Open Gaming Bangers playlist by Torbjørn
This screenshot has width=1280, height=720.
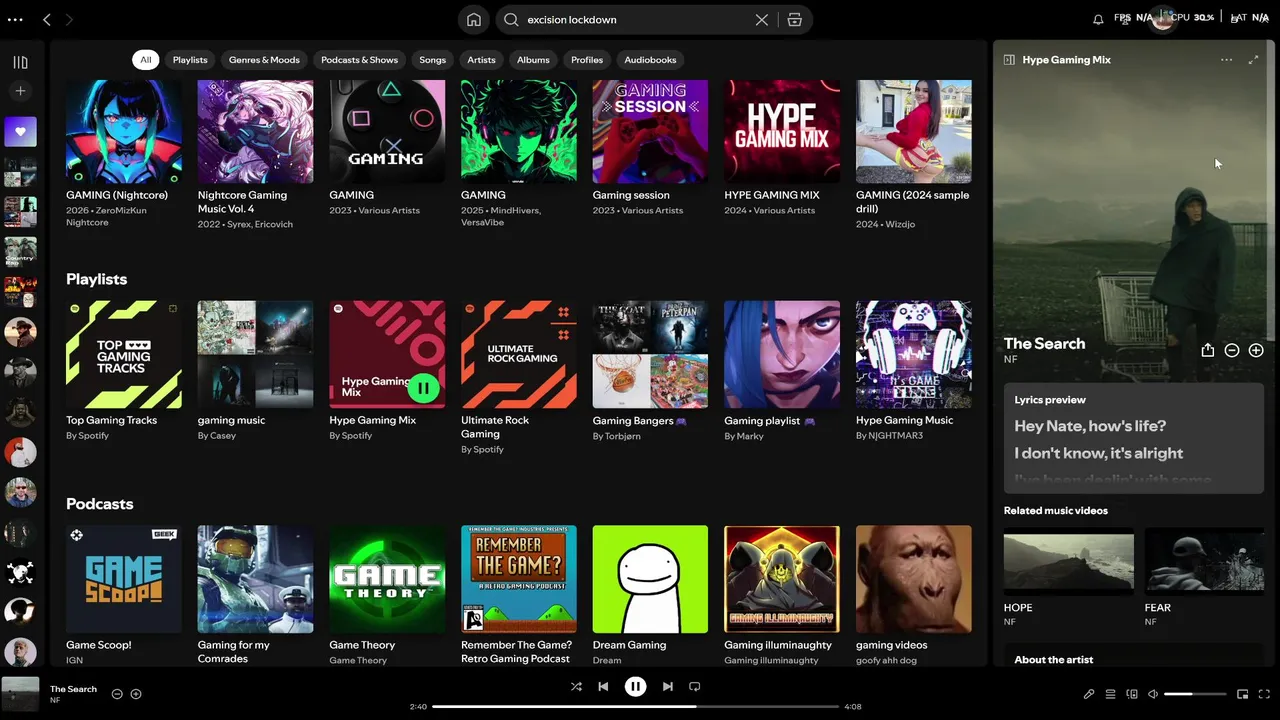pyautogui.click(x=650, y=371)
